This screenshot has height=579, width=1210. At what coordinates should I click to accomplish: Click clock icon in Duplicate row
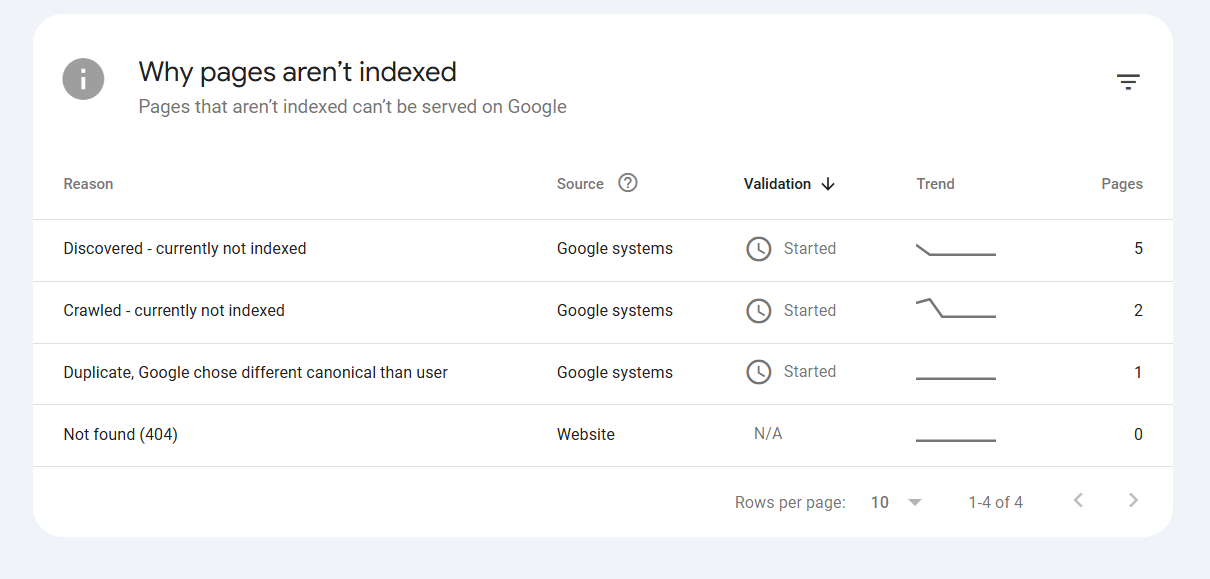pos(759,372)
